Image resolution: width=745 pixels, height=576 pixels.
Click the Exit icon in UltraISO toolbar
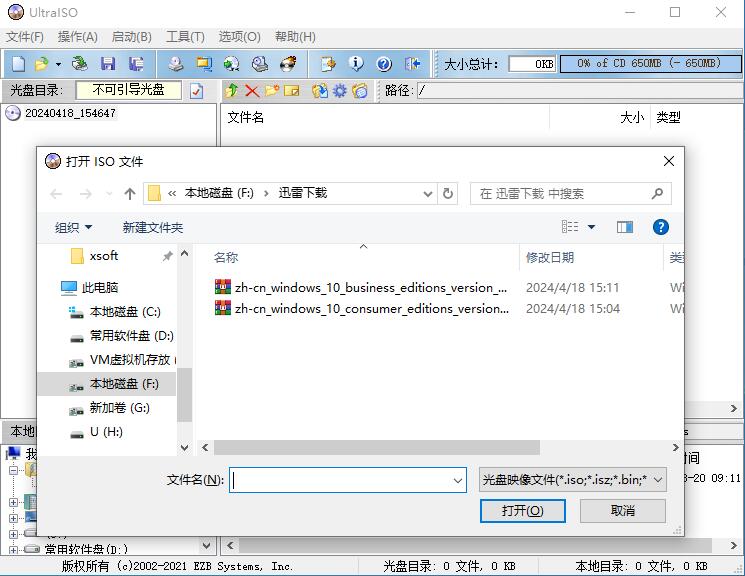412,64
